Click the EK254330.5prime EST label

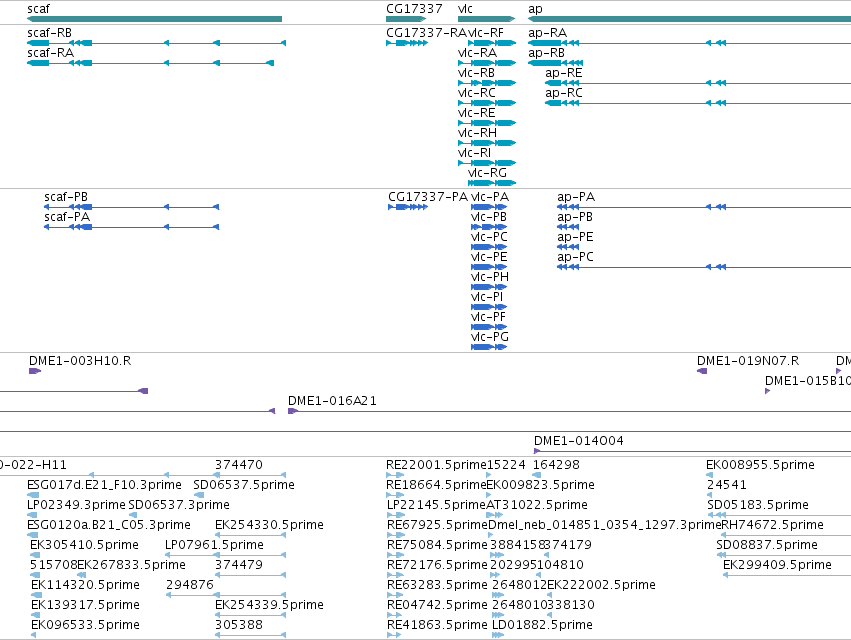tap(269, 525)
